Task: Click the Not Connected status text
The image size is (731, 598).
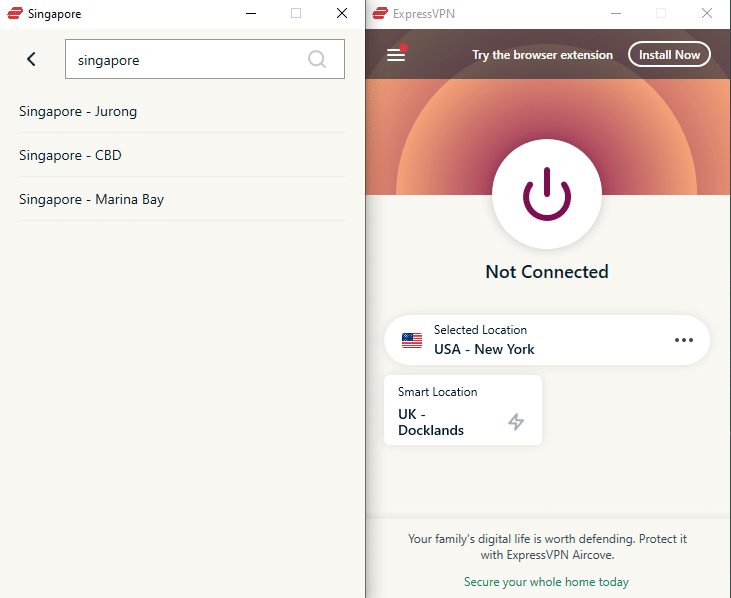Action: (547, 272)
